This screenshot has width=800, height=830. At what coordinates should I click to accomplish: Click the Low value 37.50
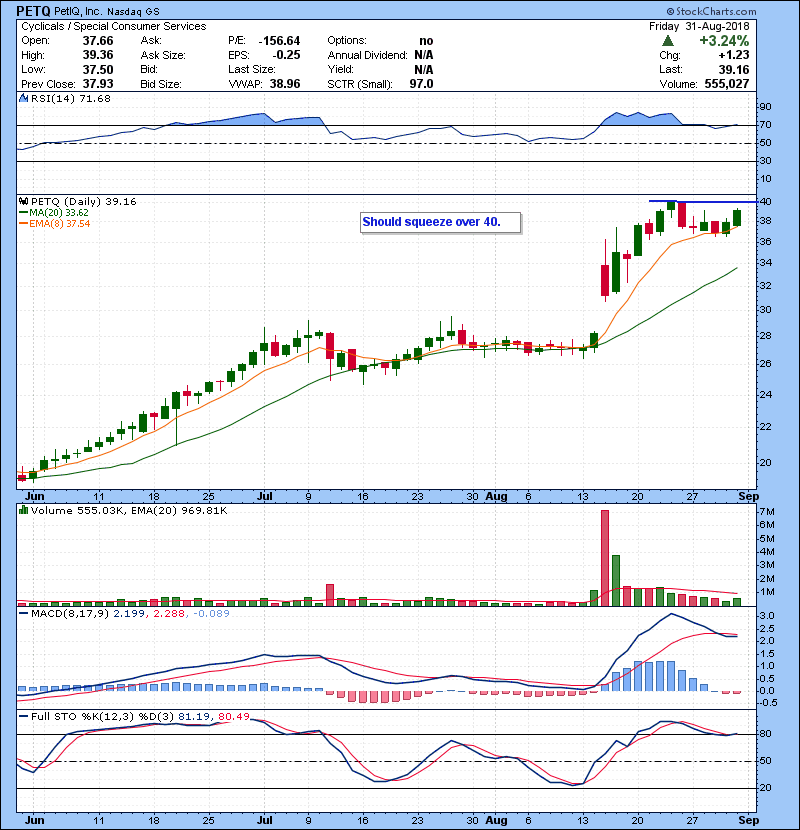tap(98, 69)
